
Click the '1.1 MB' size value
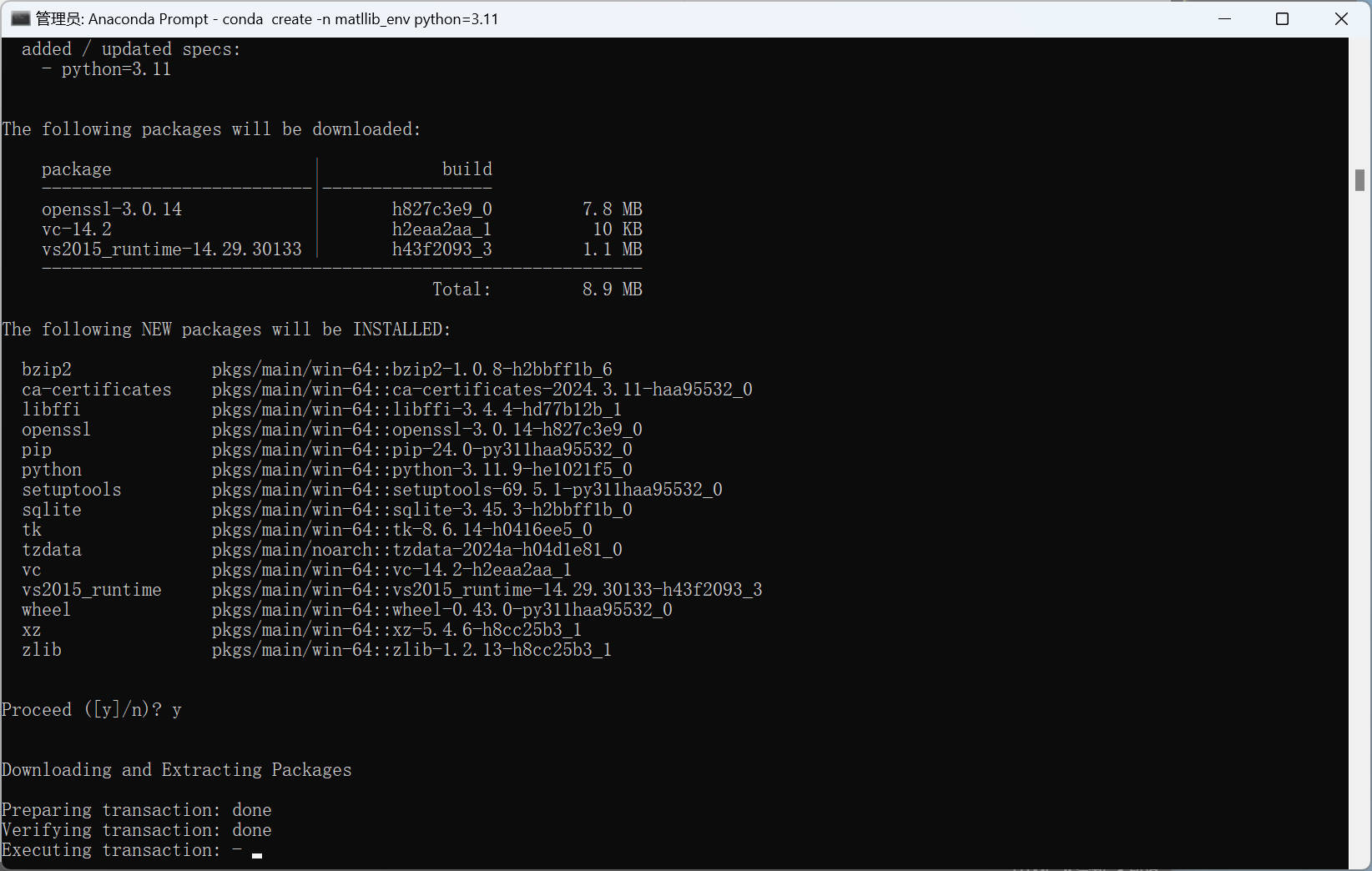tap(613, 249)
